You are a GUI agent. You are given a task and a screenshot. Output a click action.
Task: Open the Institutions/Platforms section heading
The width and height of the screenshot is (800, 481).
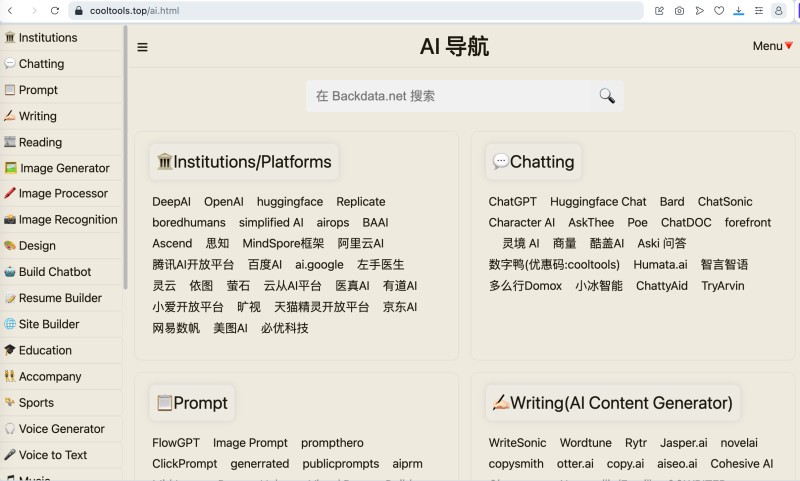tap(244, 162)
